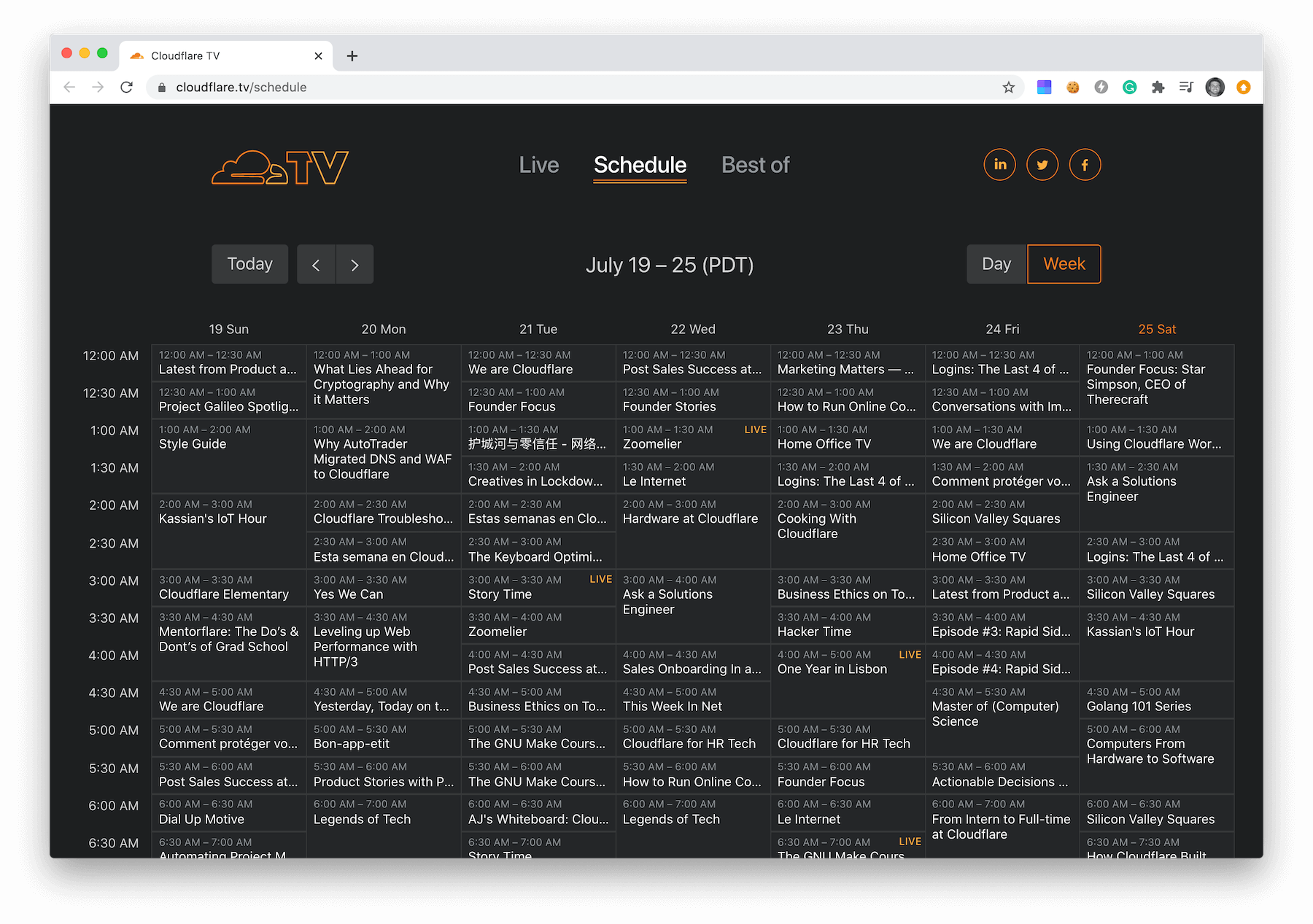Open Home Office TV on Thursday
The image size is (1313, 924).
tap(848, 438)
